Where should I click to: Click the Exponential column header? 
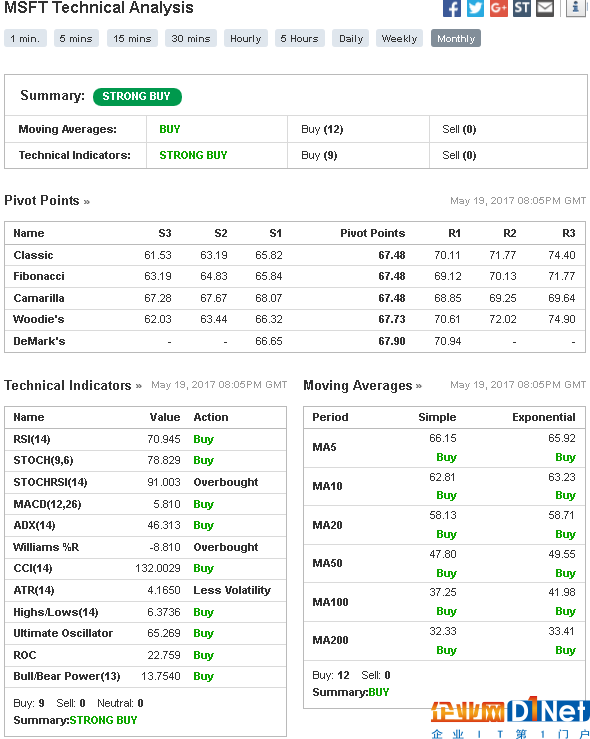pyautogui.click(x=544, y=417)
